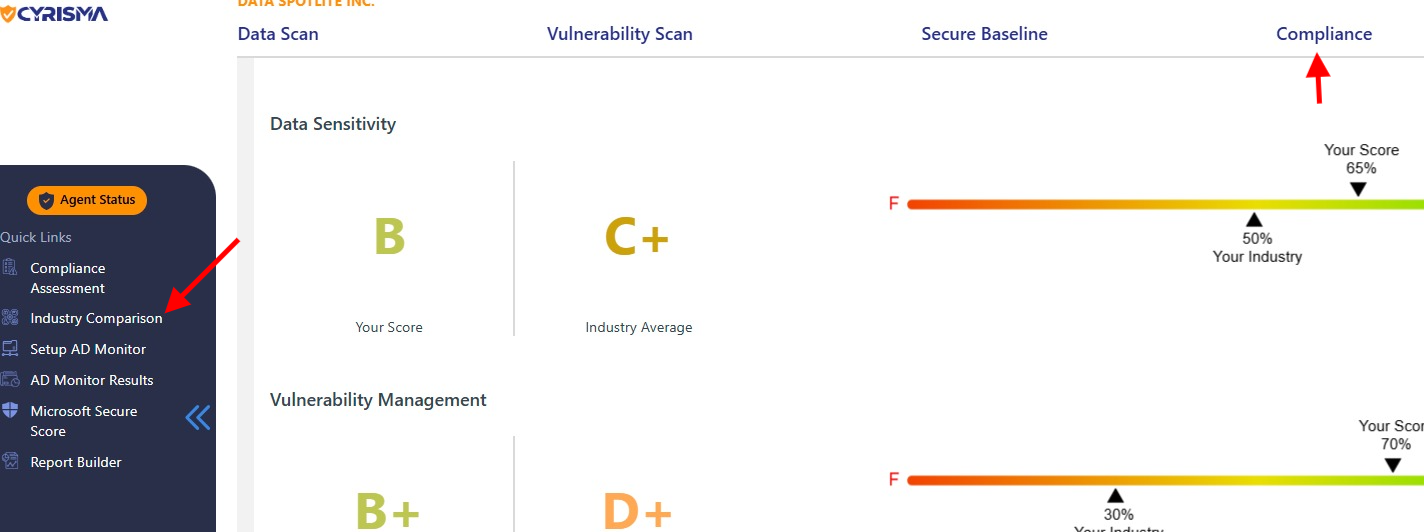Click the CYRISMA logo
The image size is (1424, 532).
pos(54,14)
